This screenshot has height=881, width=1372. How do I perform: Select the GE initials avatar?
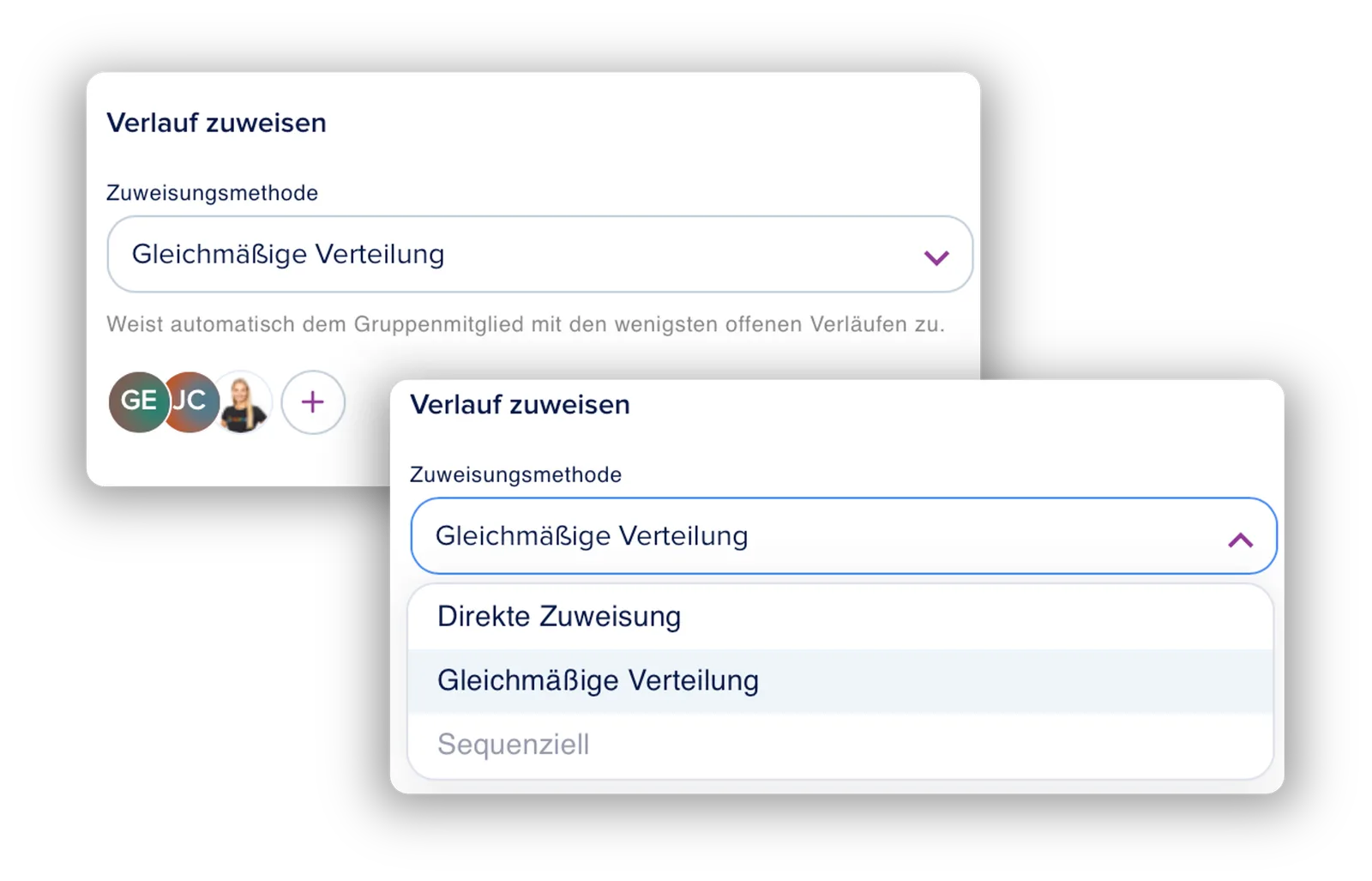(x=137, y=401)
